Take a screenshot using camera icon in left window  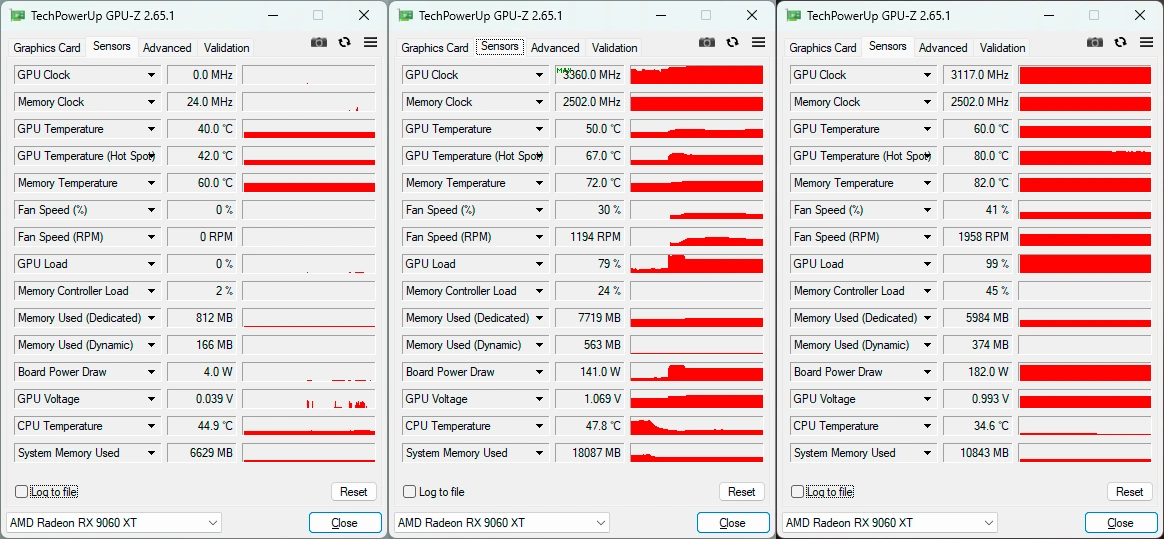[x=318, y=43]
